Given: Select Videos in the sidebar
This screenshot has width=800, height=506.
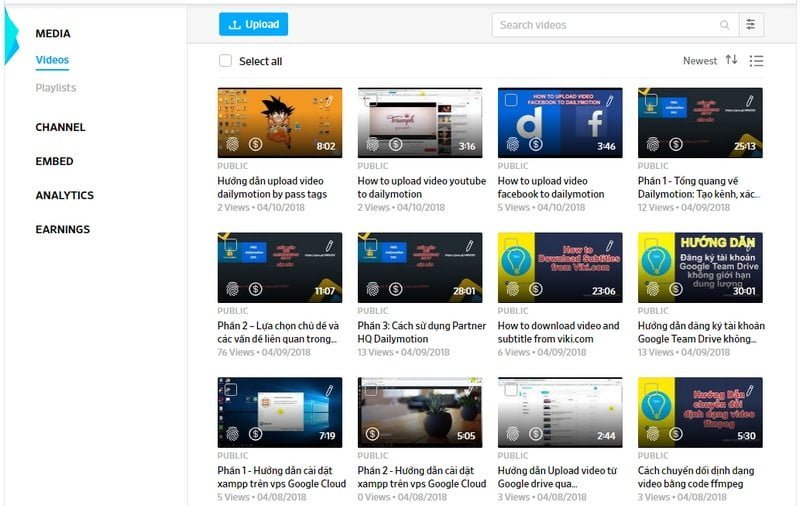Looking at the screenshot, I should (x=52, y=60).
